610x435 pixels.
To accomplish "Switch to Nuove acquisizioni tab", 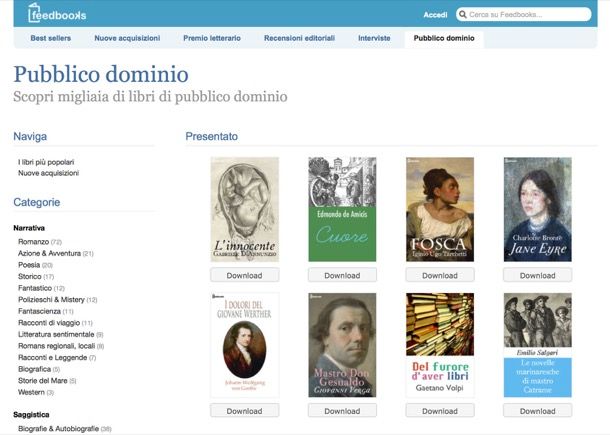I will 127,38.
